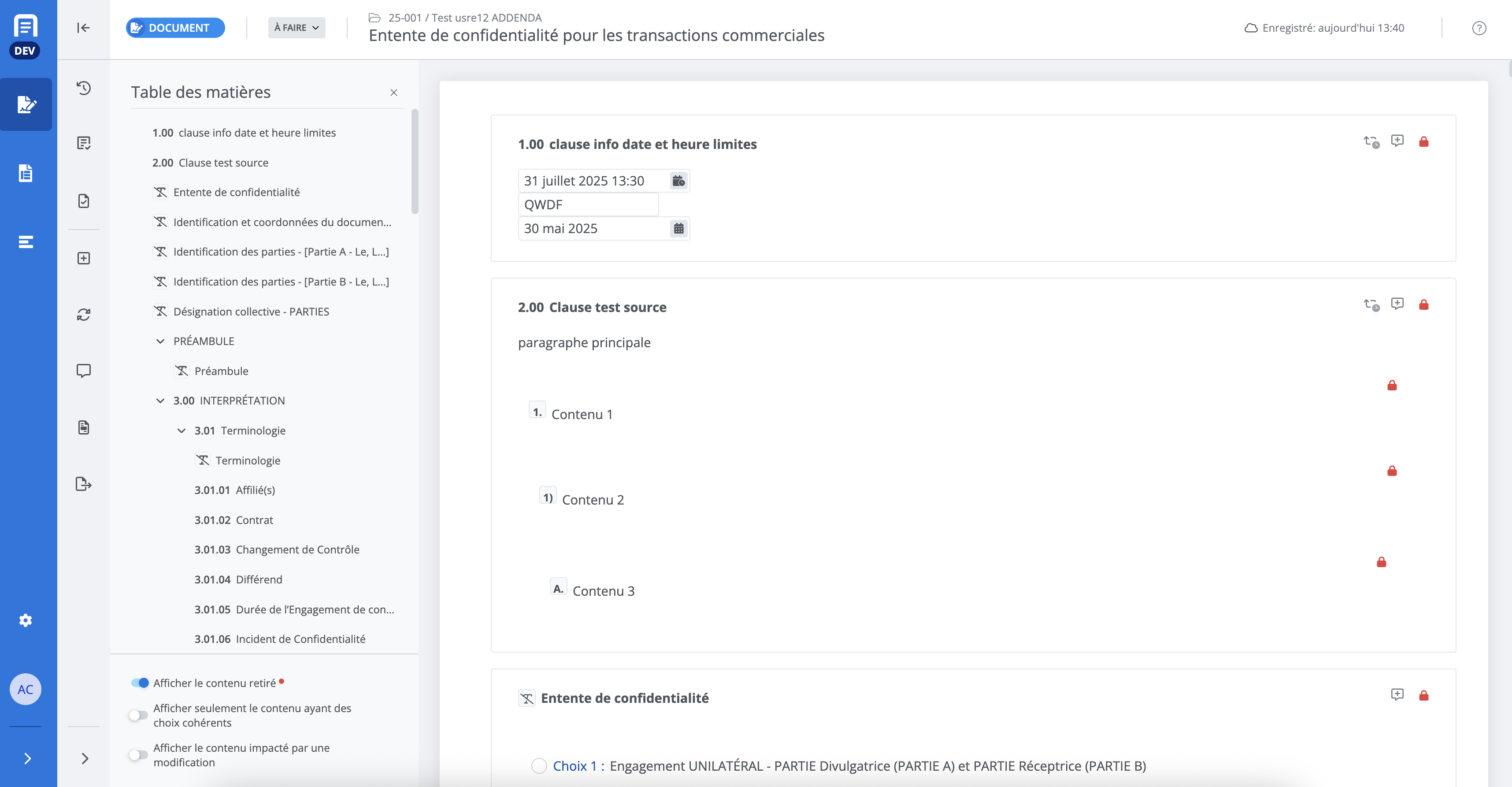The height and width of the screenshot is (787, 1512).
Task: Click the help question mark icon
Action: pos(1479,28)
